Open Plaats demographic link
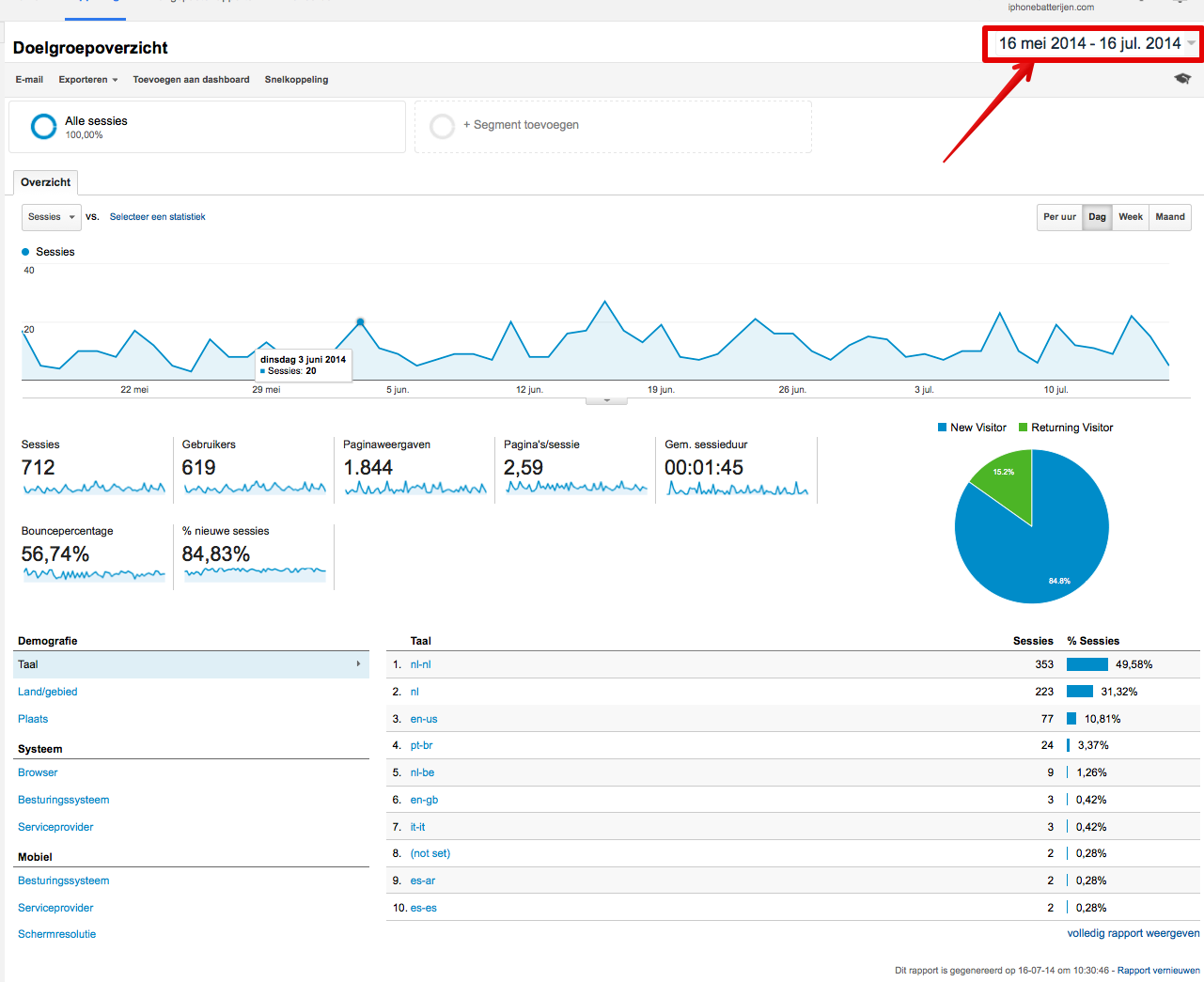Viewport: 1204px width, 982px height. tap(33, 719)
